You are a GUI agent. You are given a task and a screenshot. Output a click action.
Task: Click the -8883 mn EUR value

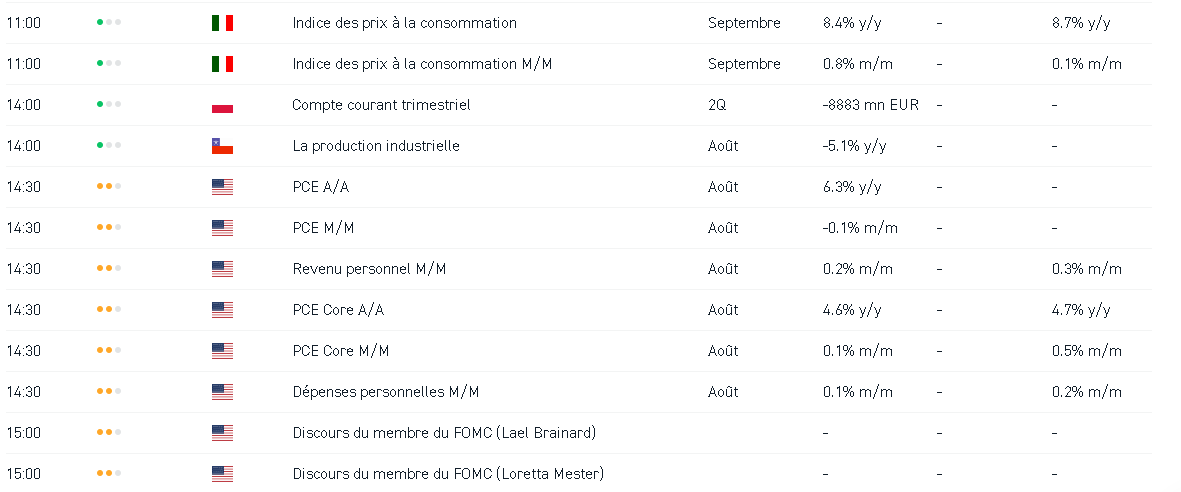pyautogui.click(x=870, y=105)
